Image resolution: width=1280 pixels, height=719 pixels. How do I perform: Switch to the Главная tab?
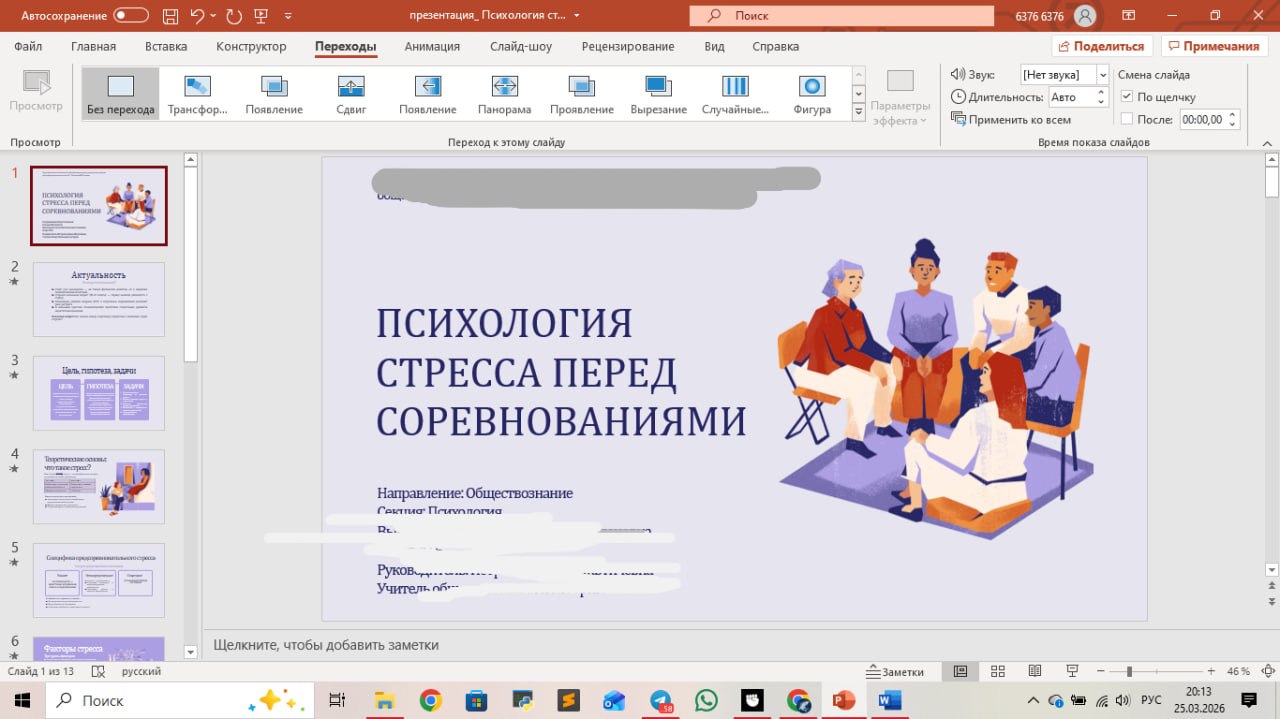[94, 46]
